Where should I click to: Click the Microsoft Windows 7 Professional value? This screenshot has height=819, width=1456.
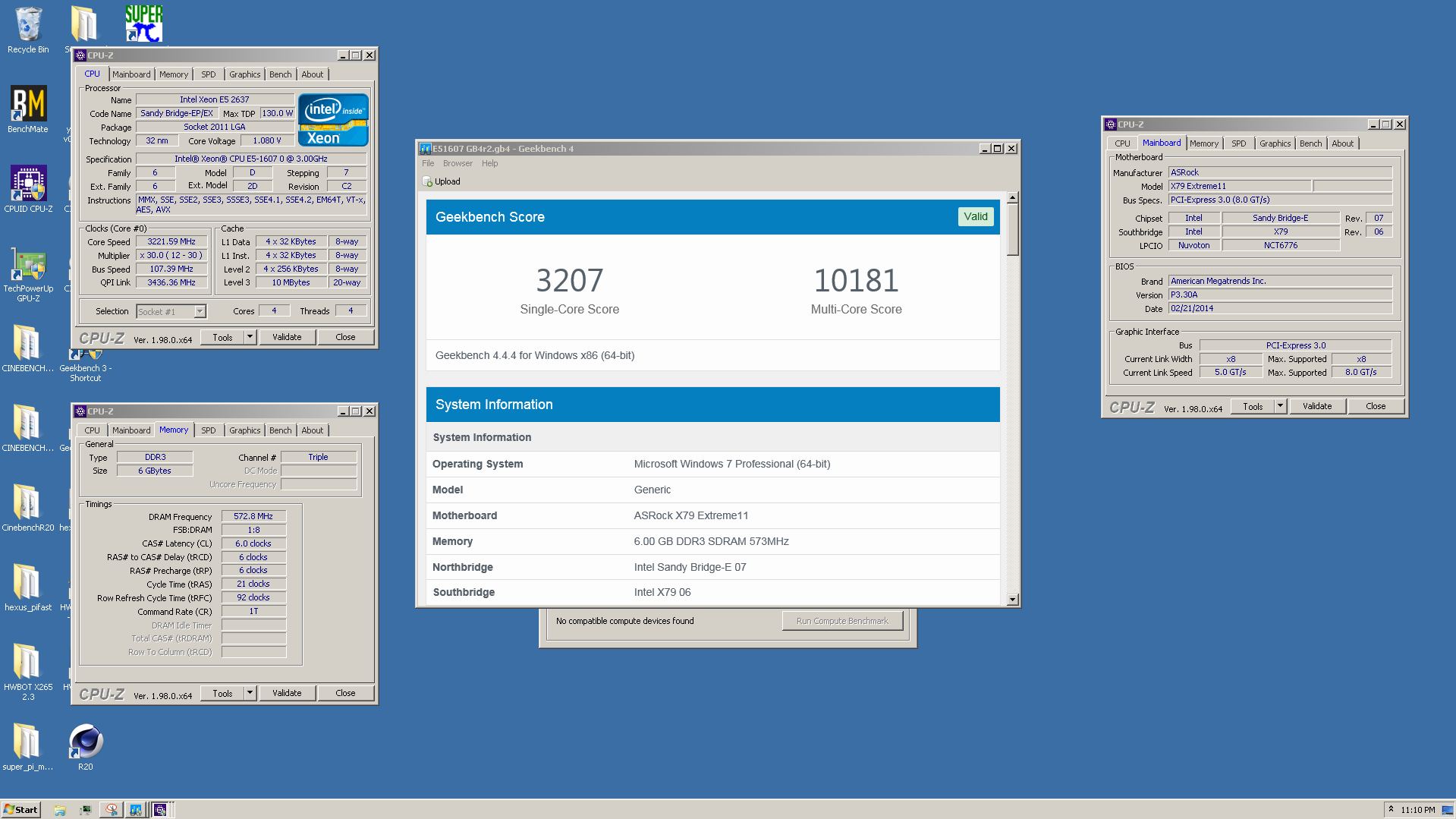click(732, 464)
